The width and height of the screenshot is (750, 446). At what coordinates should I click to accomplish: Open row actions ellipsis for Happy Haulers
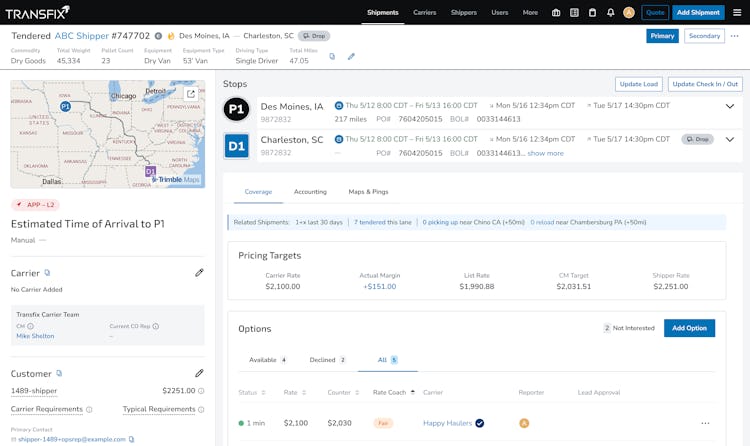coord(706,423)
